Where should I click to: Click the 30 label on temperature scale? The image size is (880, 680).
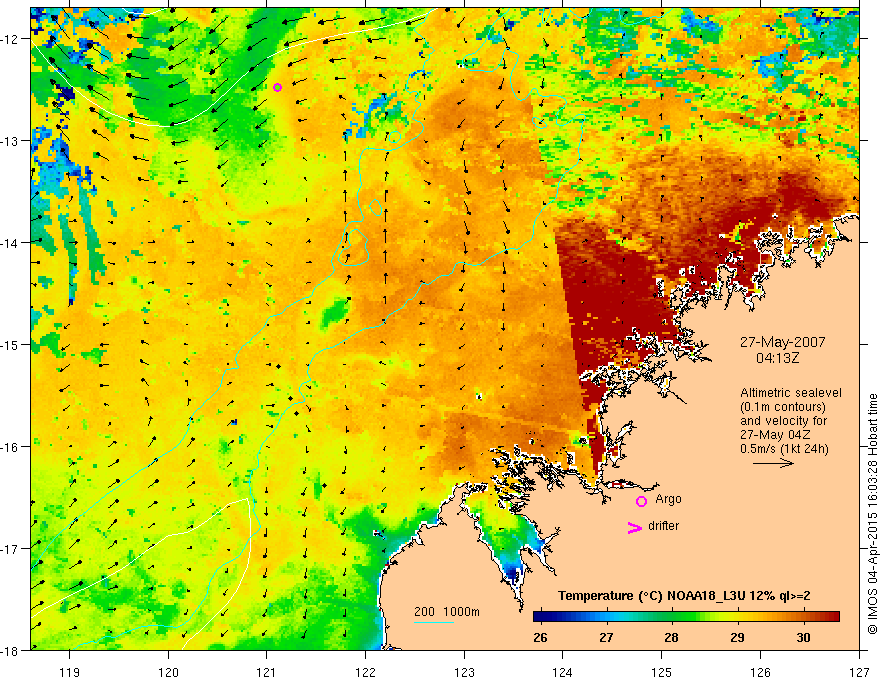[803, 637]
